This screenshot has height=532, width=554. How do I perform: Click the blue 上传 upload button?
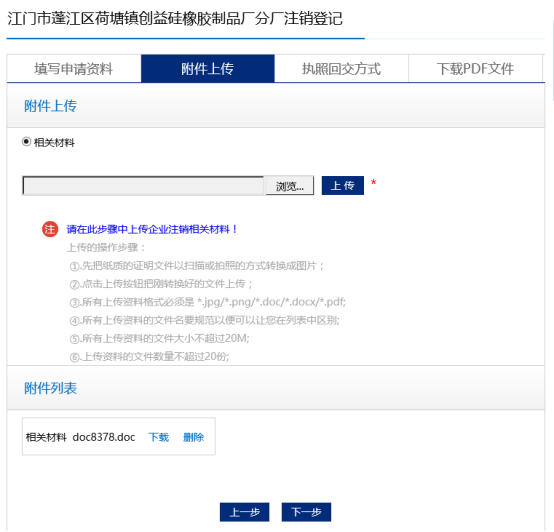[x=343, y=185]
